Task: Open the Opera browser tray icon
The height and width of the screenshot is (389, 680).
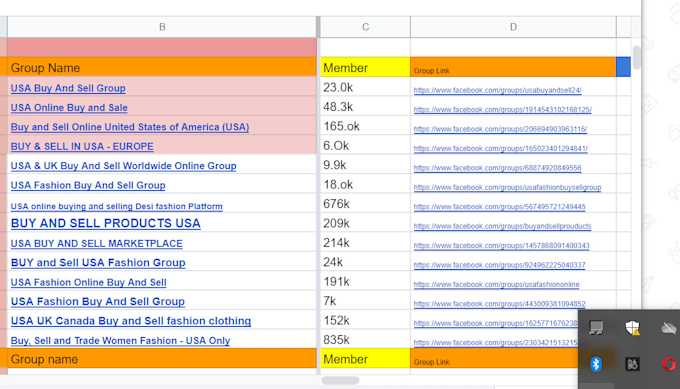Action: tap(669, 364)
